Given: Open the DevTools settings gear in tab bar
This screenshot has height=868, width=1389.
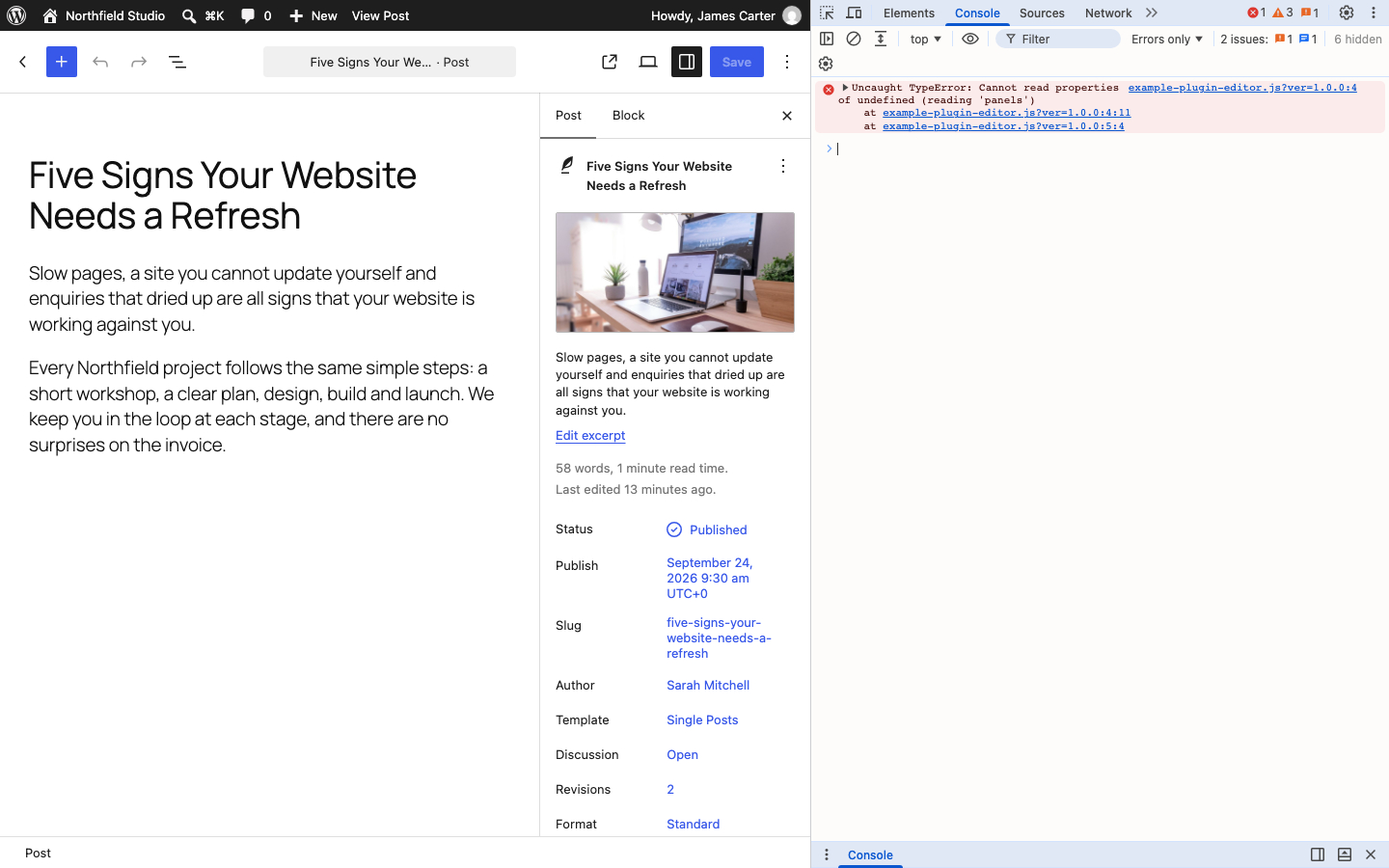Looking at the screenshot, I should [x=1347, y=13].
